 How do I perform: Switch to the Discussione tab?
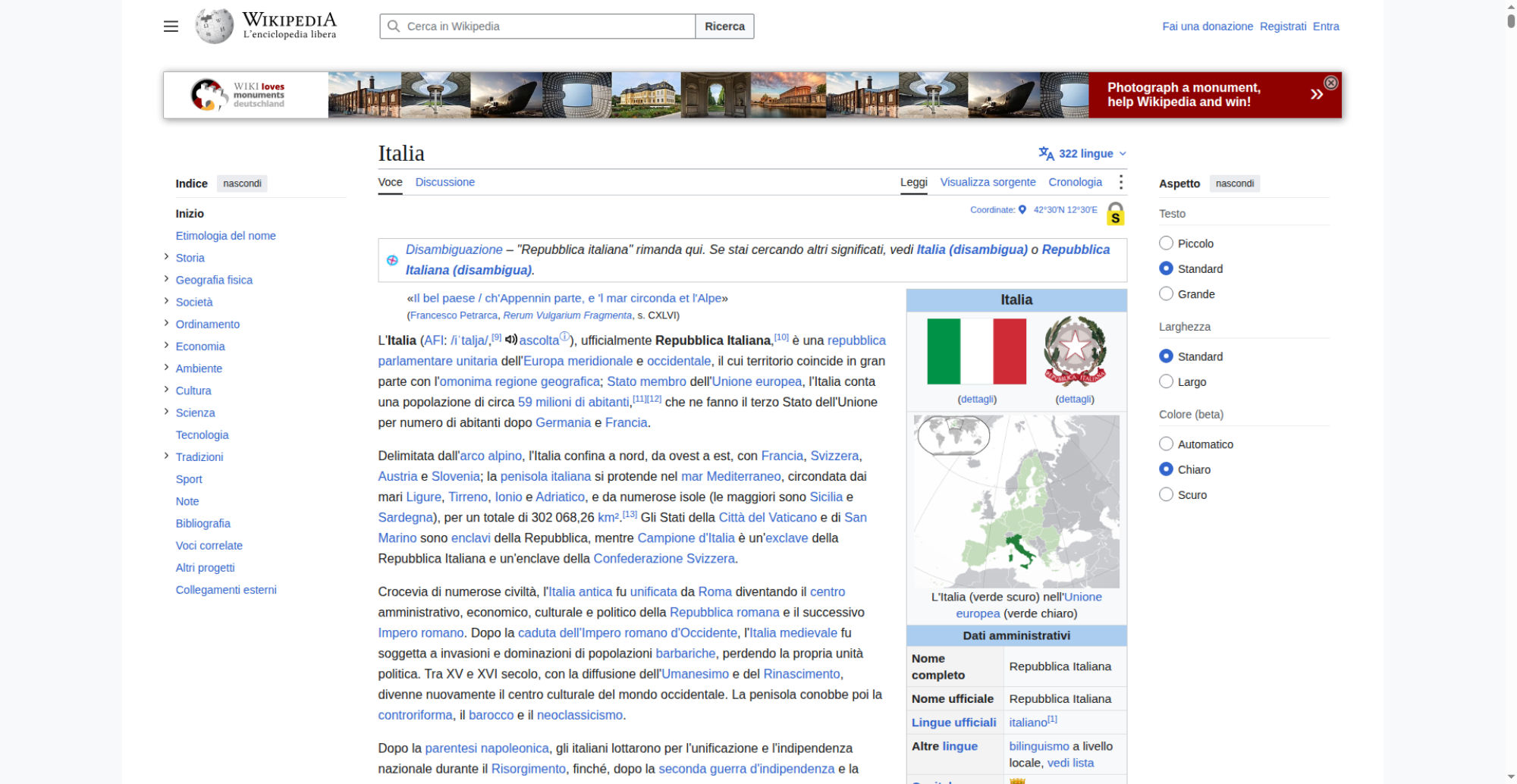[444, 182]
